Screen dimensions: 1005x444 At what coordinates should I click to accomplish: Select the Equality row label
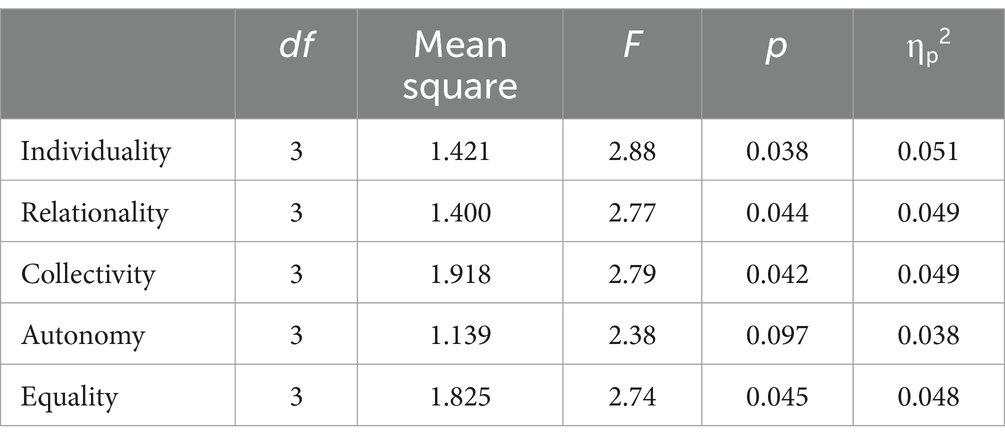70,397
